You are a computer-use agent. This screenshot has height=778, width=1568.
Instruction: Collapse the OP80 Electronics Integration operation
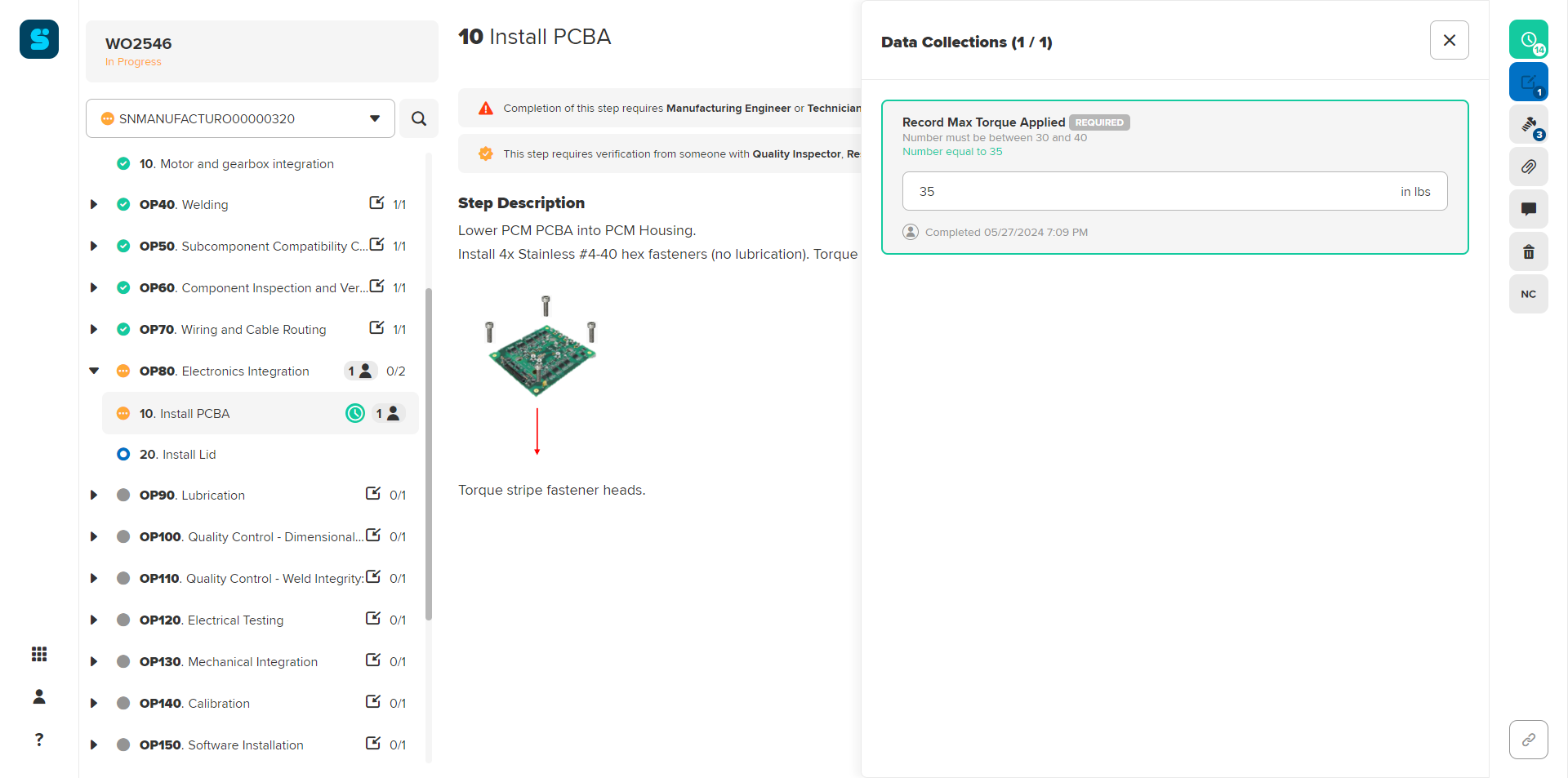click(x=94, y=371)
